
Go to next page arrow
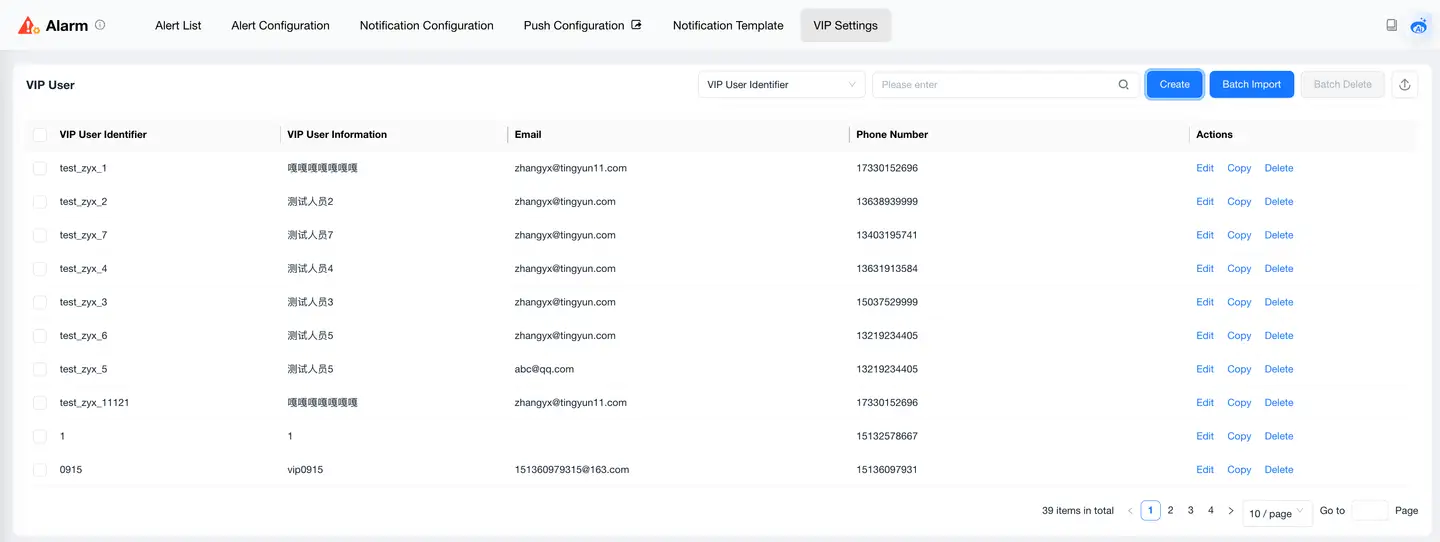coord(1231,511)
